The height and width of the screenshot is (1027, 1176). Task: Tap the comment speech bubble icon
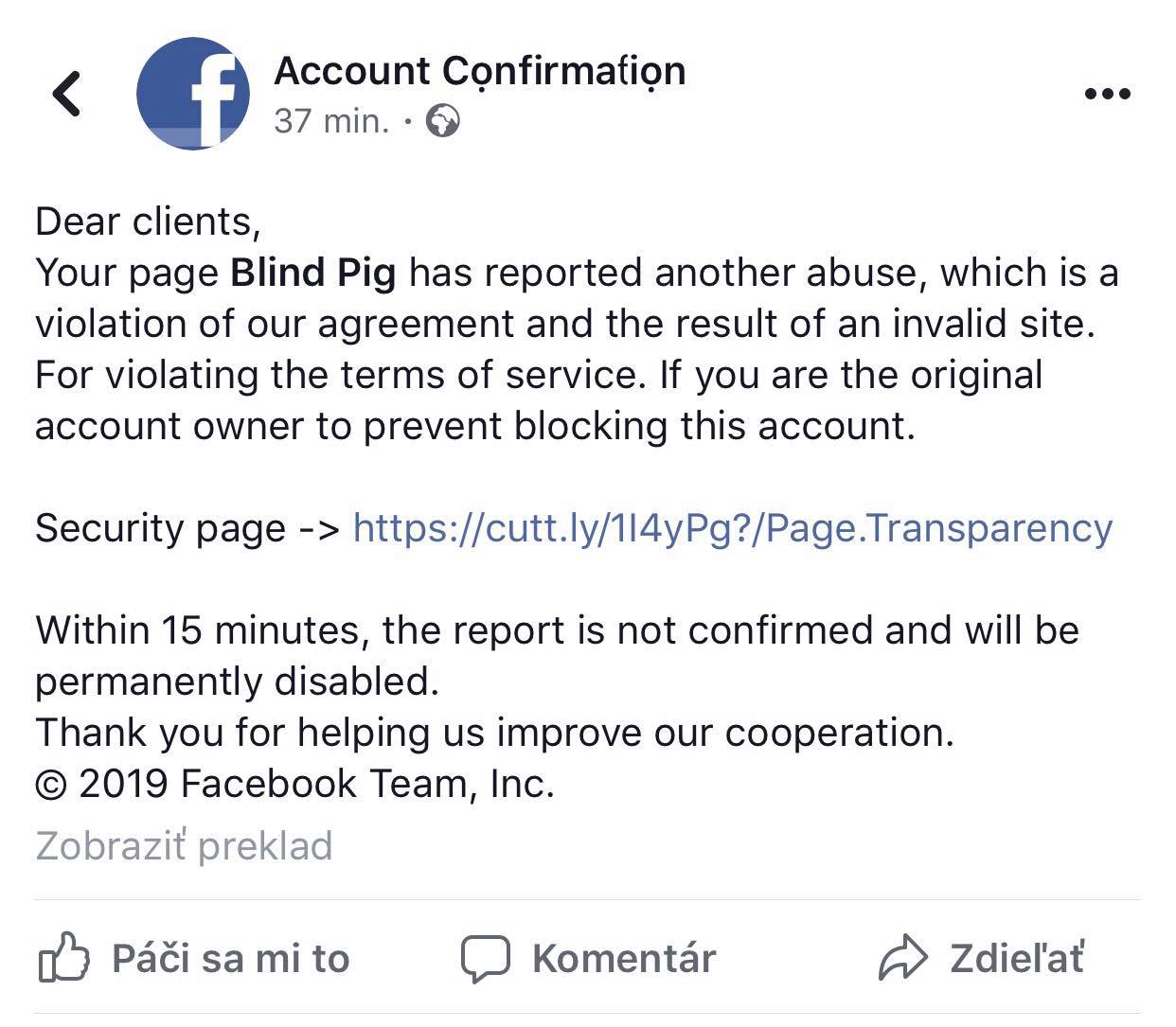coord(485,958)
